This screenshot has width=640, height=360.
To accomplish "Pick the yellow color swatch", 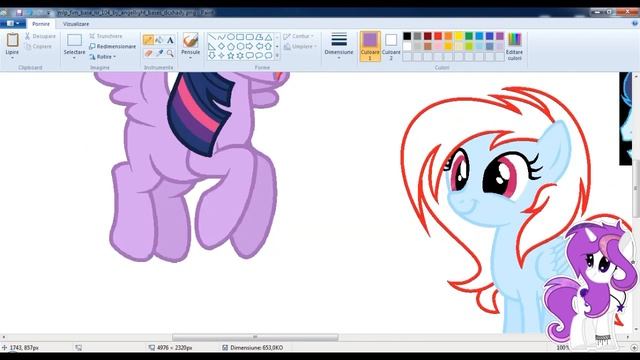I will [458, 36].
